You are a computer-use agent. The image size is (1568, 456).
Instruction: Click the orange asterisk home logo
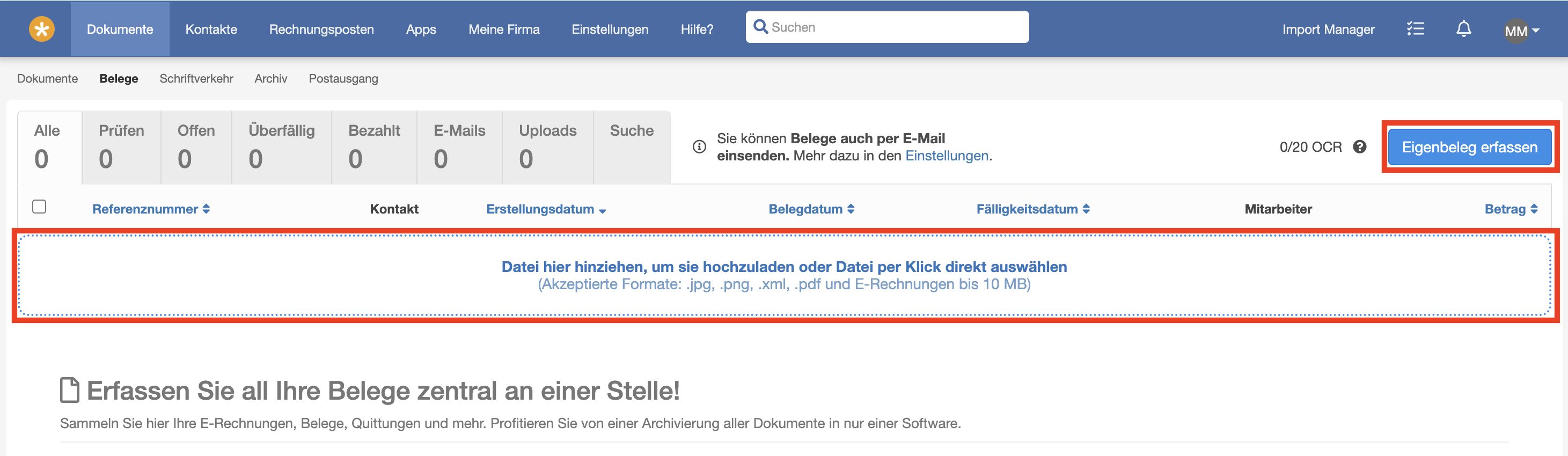41,29
